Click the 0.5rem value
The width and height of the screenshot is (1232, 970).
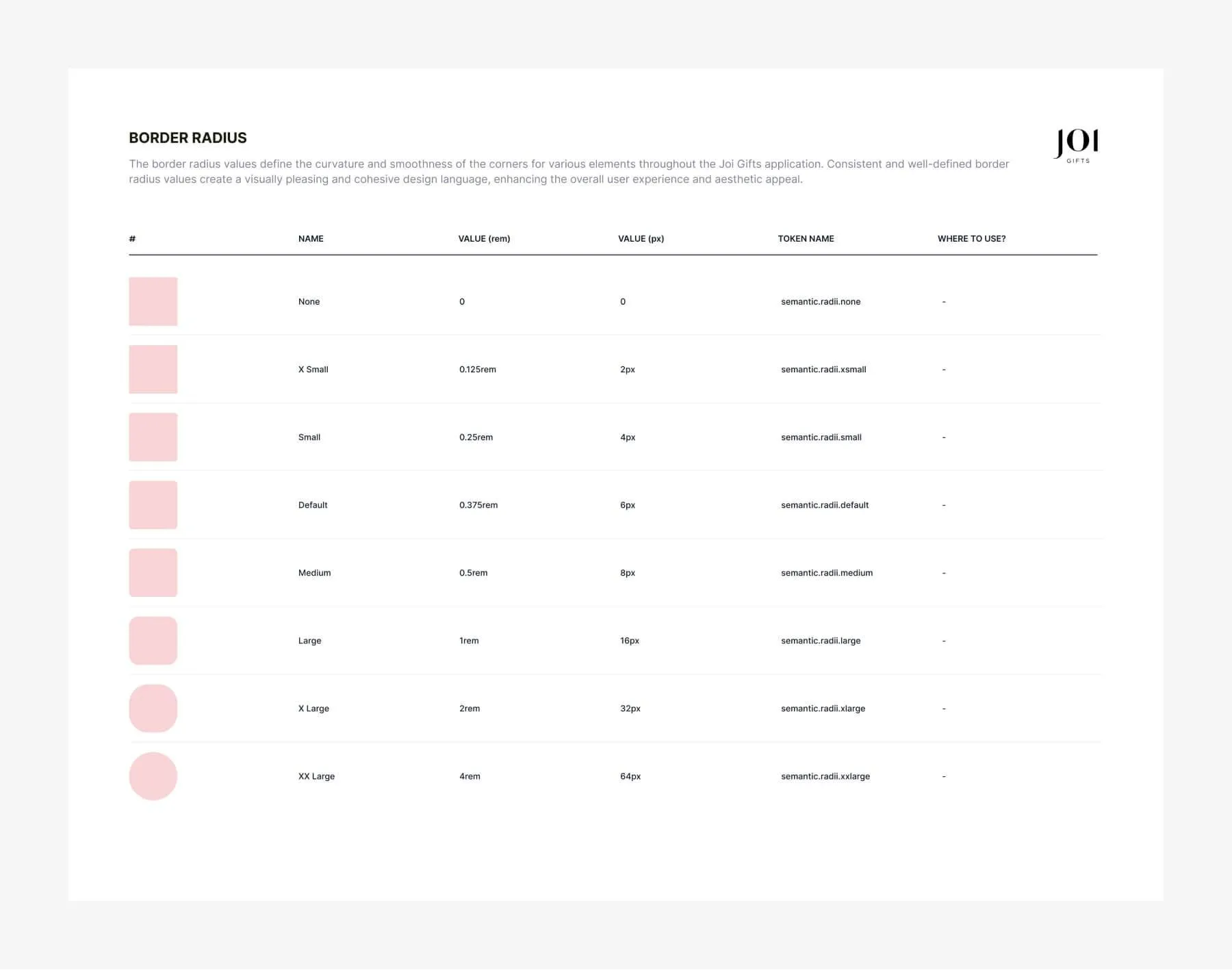pos(473,572)
